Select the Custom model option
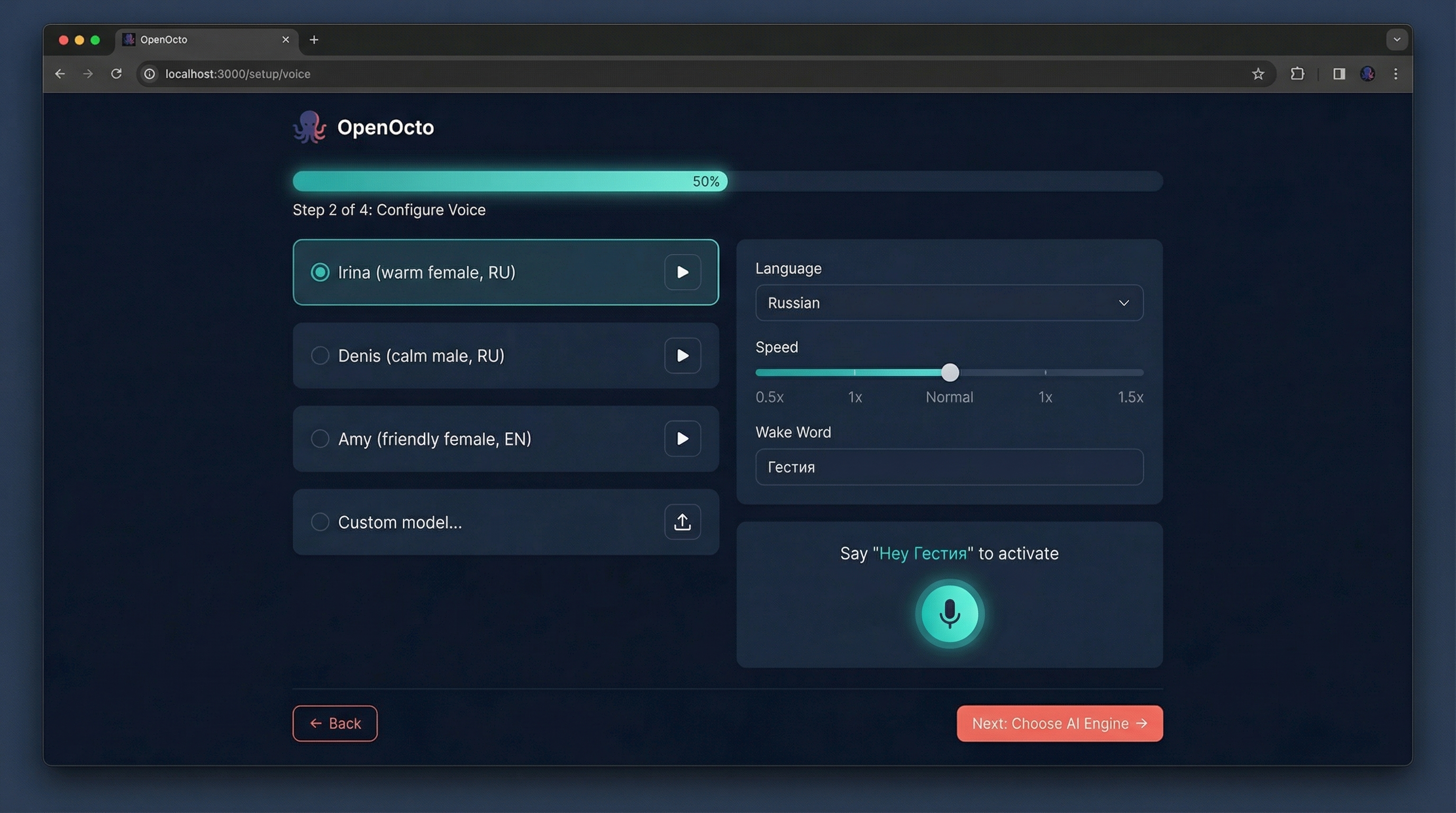This screenshot has width=1456, height=813. [x=320, y=522]
